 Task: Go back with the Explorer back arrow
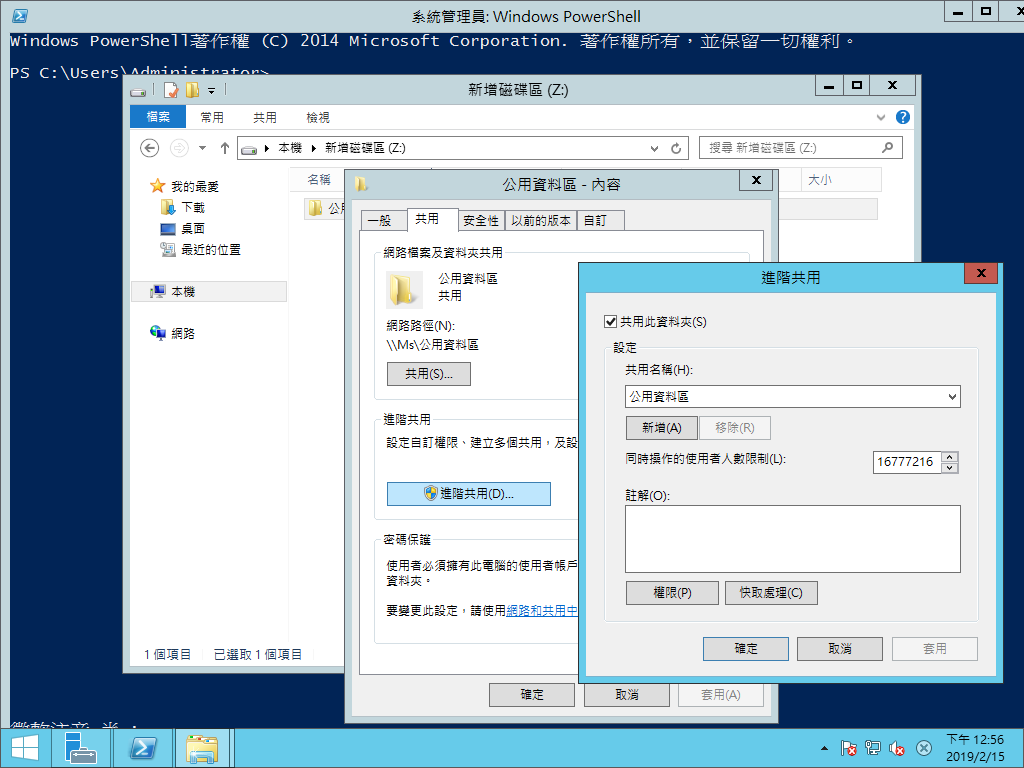[x=150, y=148]
